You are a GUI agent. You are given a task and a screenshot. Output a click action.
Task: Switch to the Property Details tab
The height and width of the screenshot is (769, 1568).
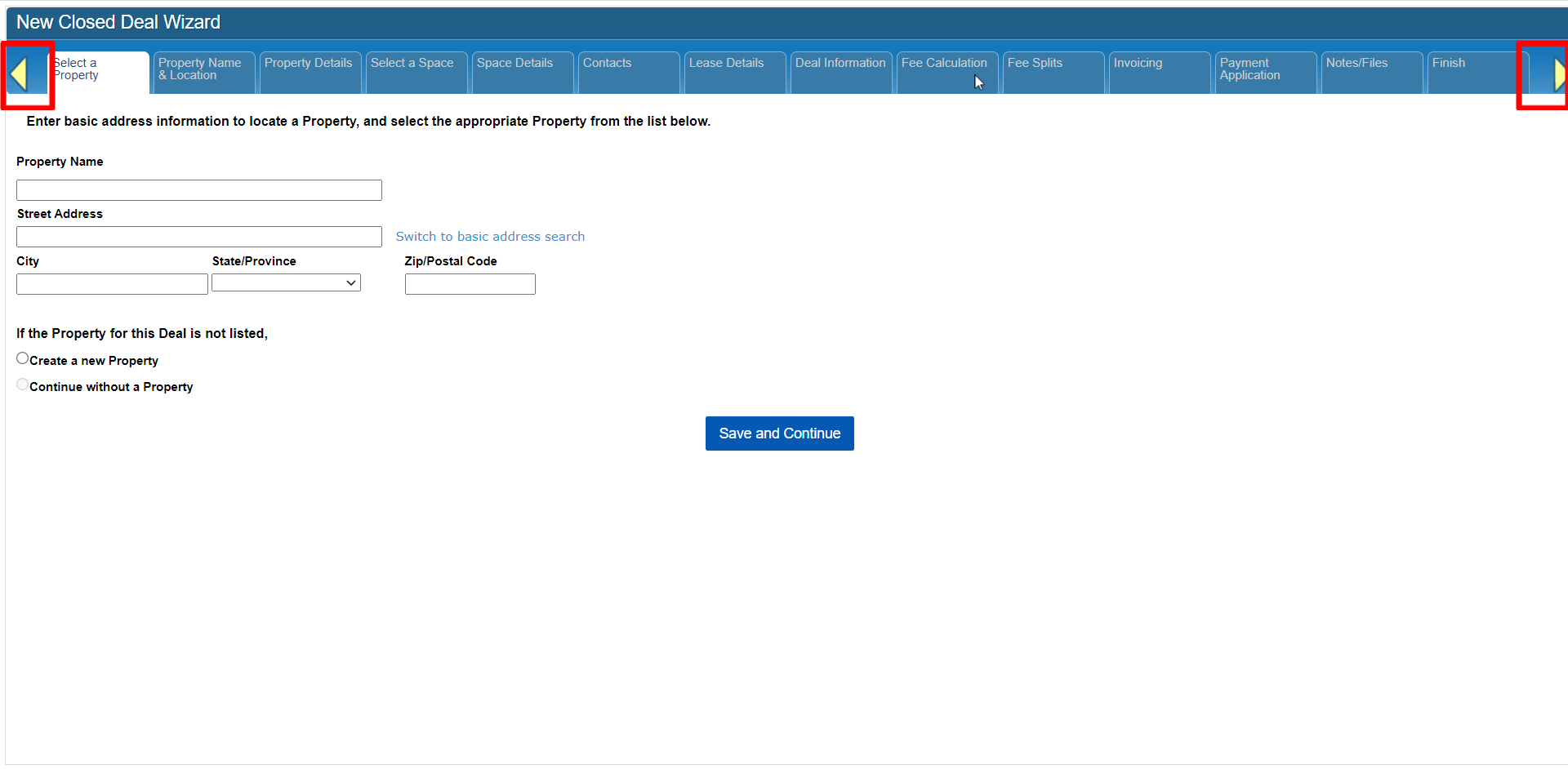pyautogui.click(x=310, y=71)
